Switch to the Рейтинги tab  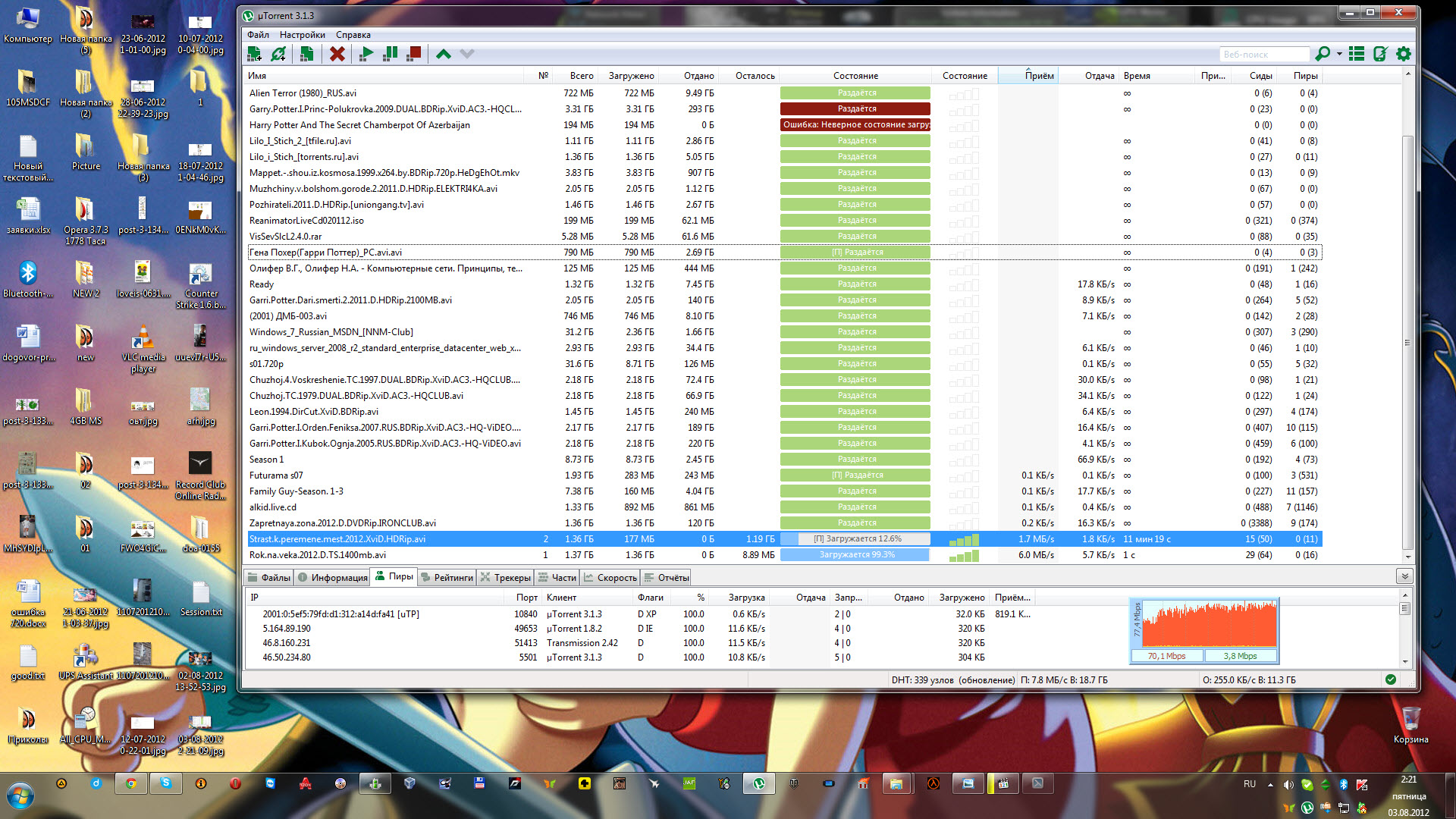point(446,577)
